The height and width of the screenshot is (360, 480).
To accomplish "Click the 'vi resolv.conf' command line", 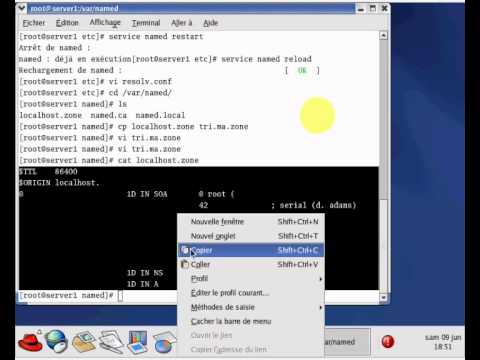I will pyautogui.click(x=95, y=82).
